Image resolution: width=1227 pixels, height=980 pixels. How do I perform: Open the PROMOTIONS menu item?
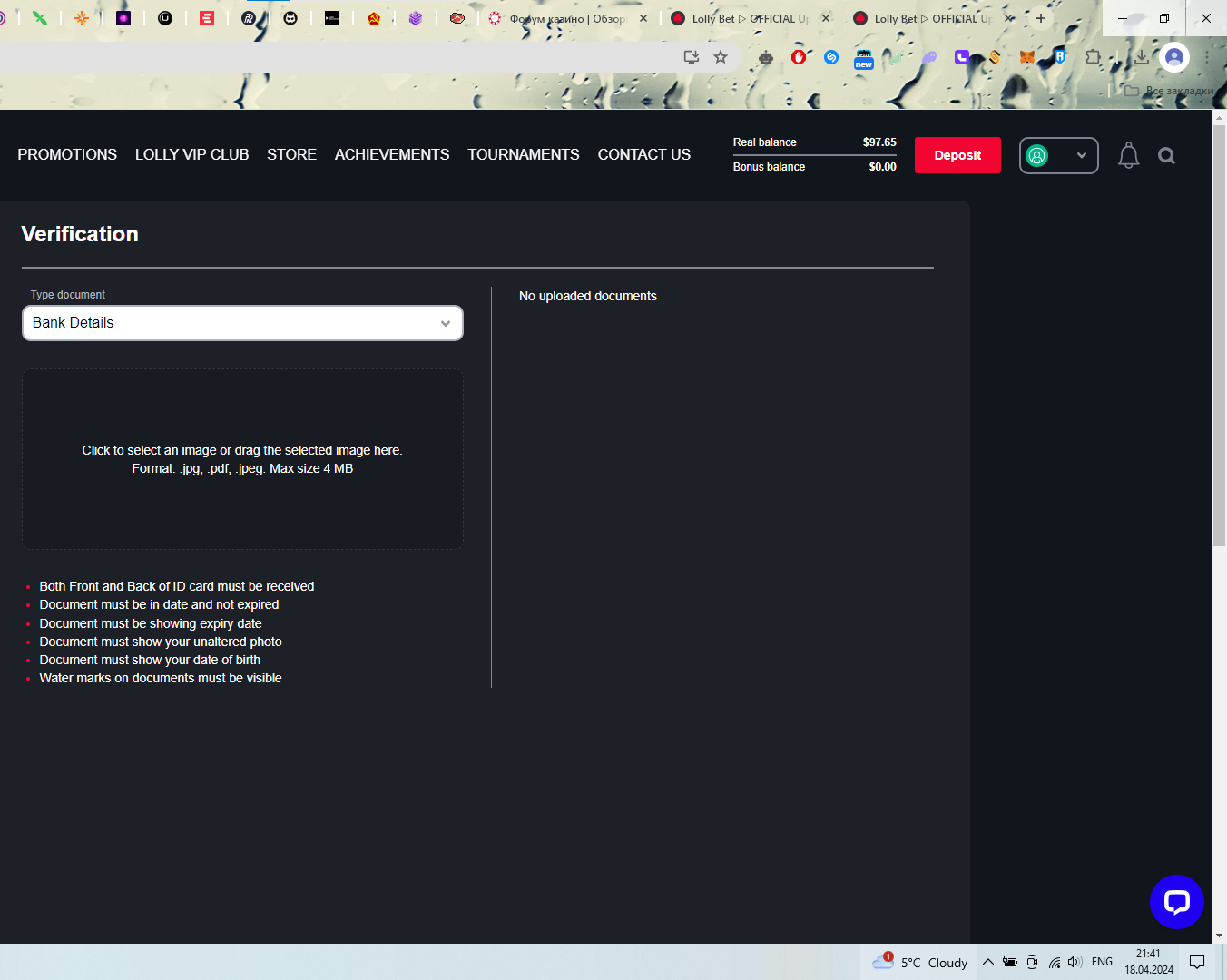67,154
